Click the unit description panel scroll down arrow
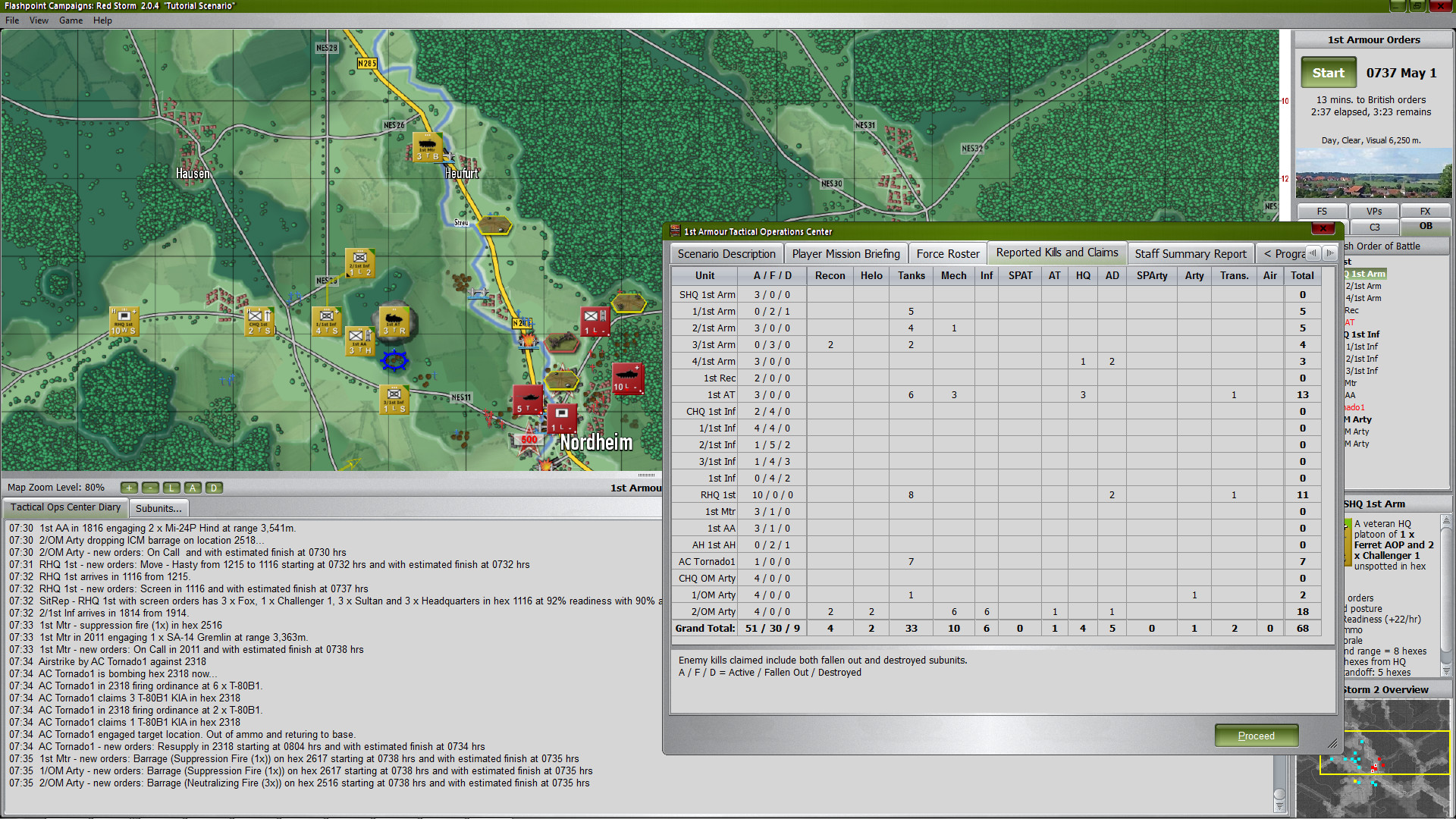This screenshot has width=1456, height=819. (1446, 671)
